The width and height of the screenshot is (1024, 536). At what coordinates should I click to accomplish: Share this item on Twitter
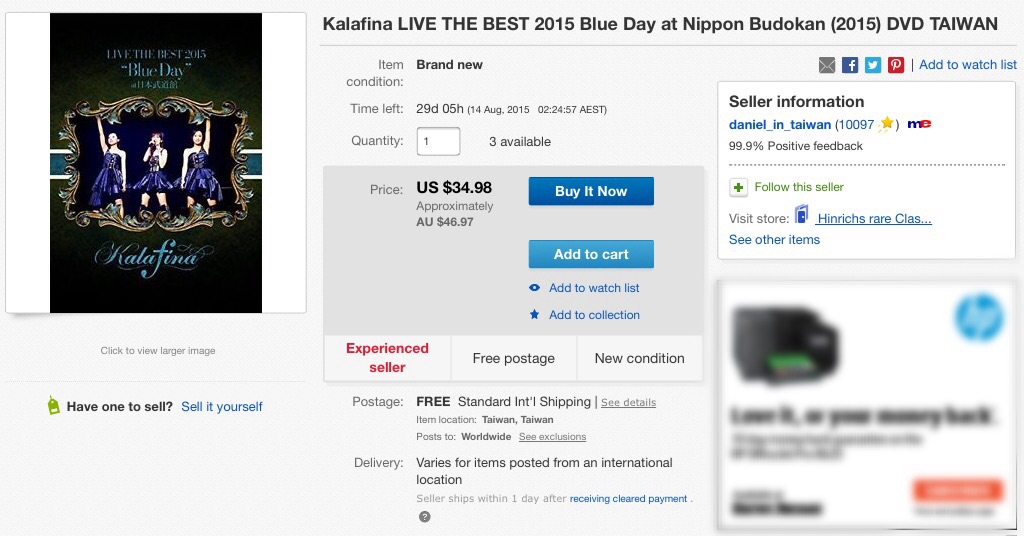[873, 65]
